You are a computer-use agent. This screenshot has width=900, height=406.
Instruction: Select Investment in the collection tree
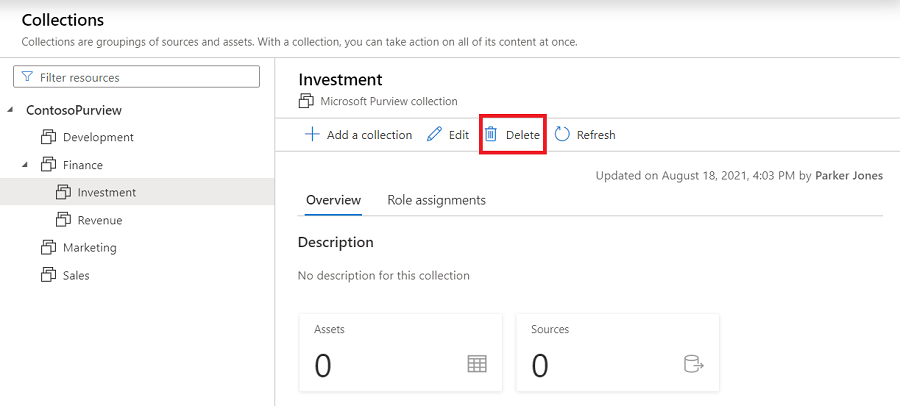point(106,192)
